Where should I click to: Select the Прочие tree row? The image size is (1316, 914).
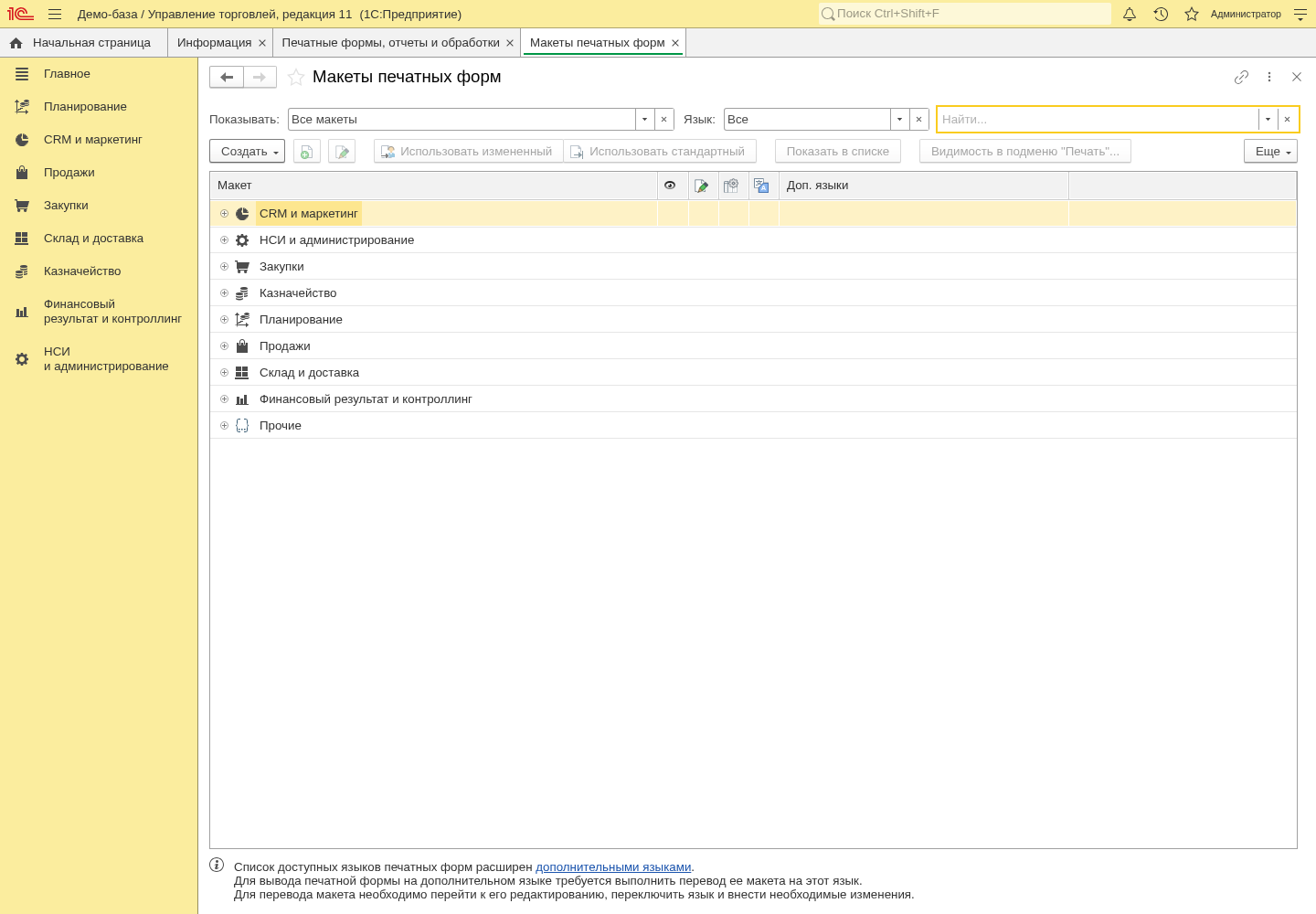coord(753,426)
